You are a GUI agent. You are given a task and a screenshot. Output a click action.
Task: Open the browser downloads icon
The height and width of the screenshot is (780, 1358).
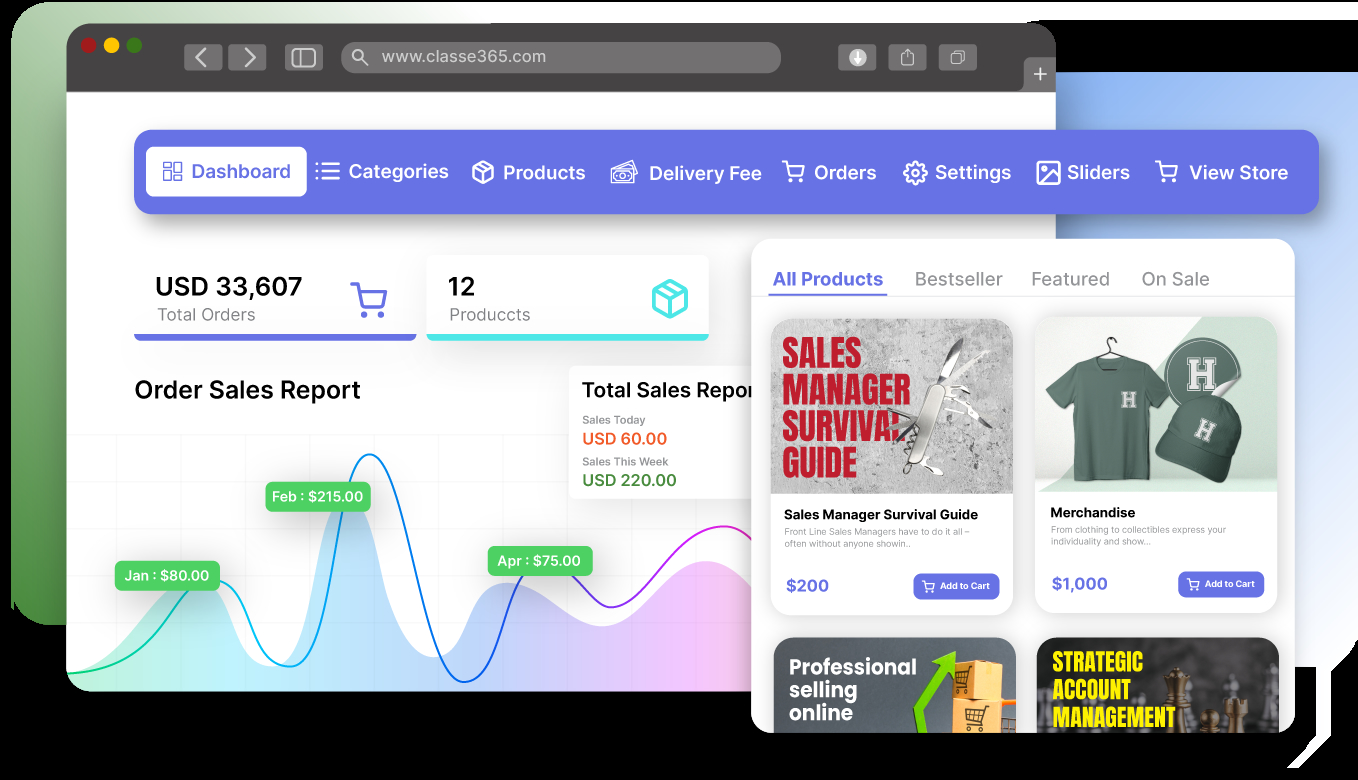click(x=857, y=57)
